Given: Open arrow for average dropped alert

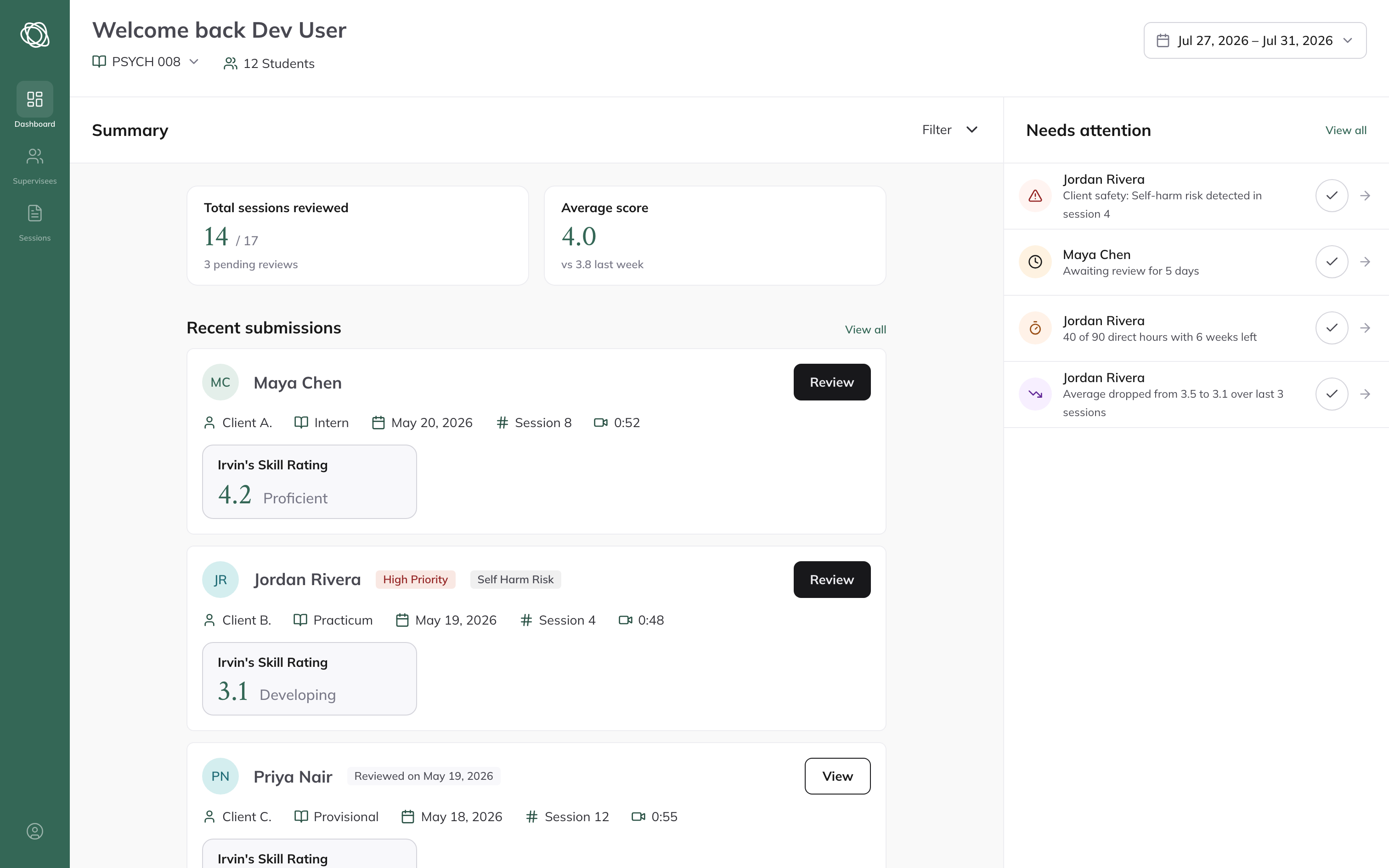Looking at the screenshot, I should [x=1366, y=394].
